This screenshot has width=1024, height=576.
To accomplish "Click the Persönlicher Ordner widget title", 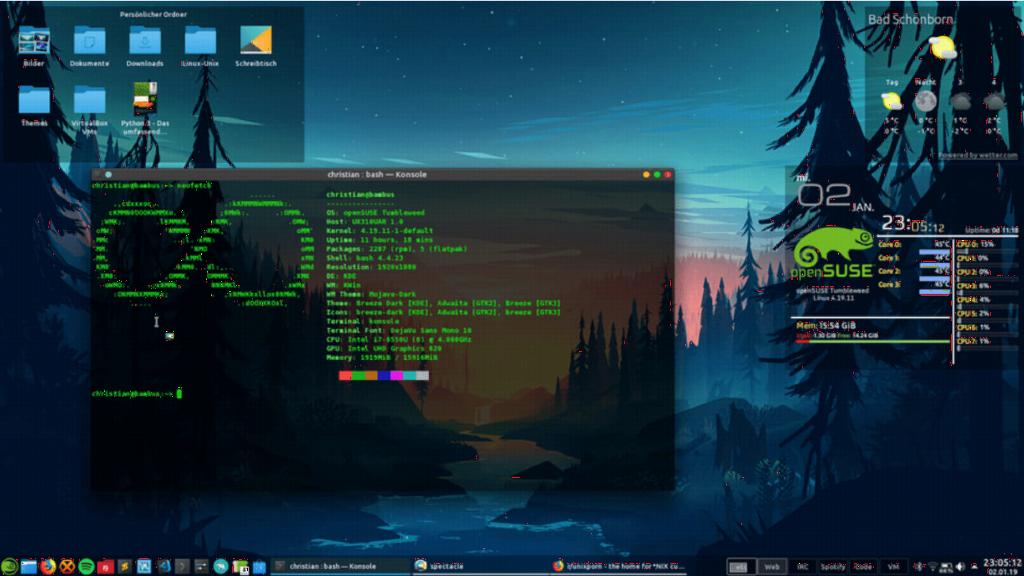I will click(x=153, y=14).
